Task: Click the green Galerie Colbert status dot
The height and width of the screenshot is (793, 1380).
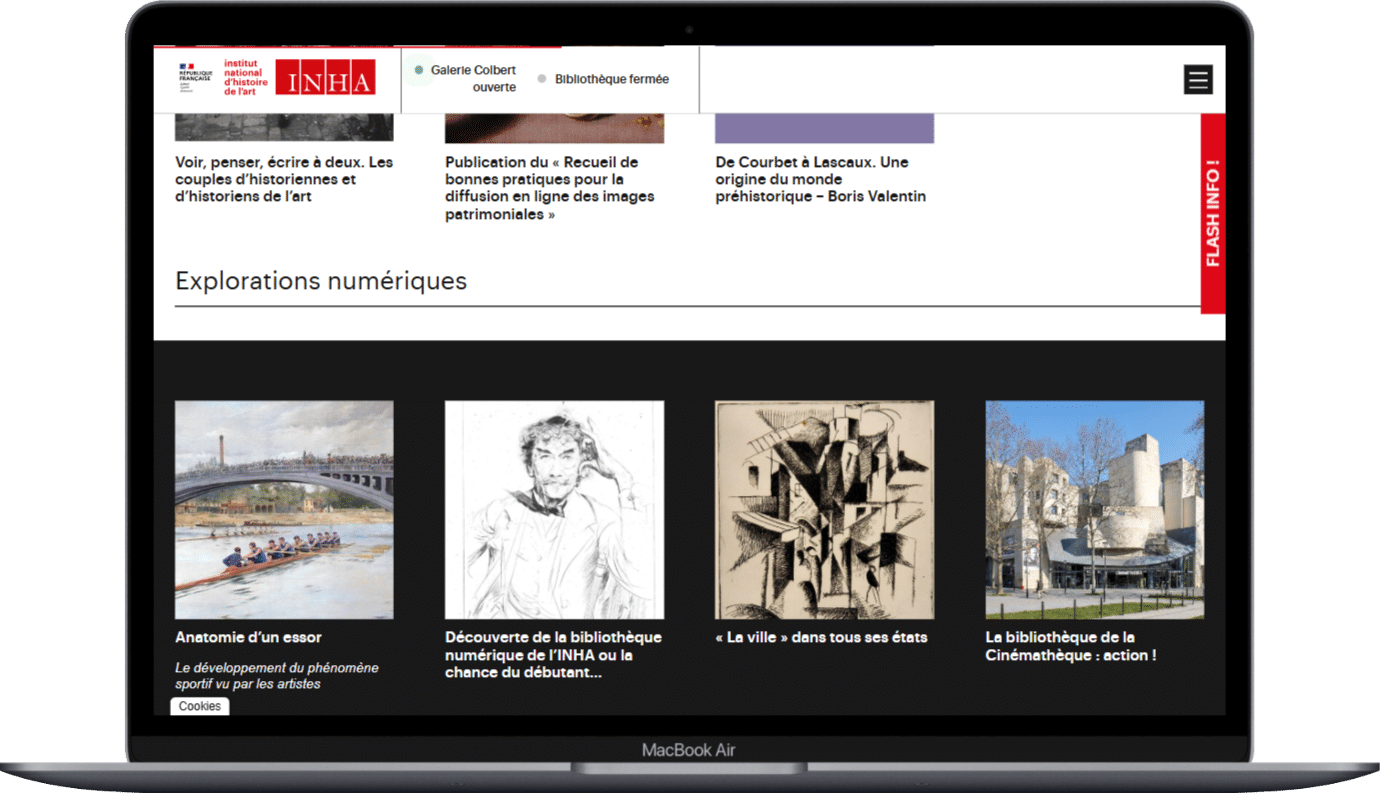Action: click(x=419, y=70)
